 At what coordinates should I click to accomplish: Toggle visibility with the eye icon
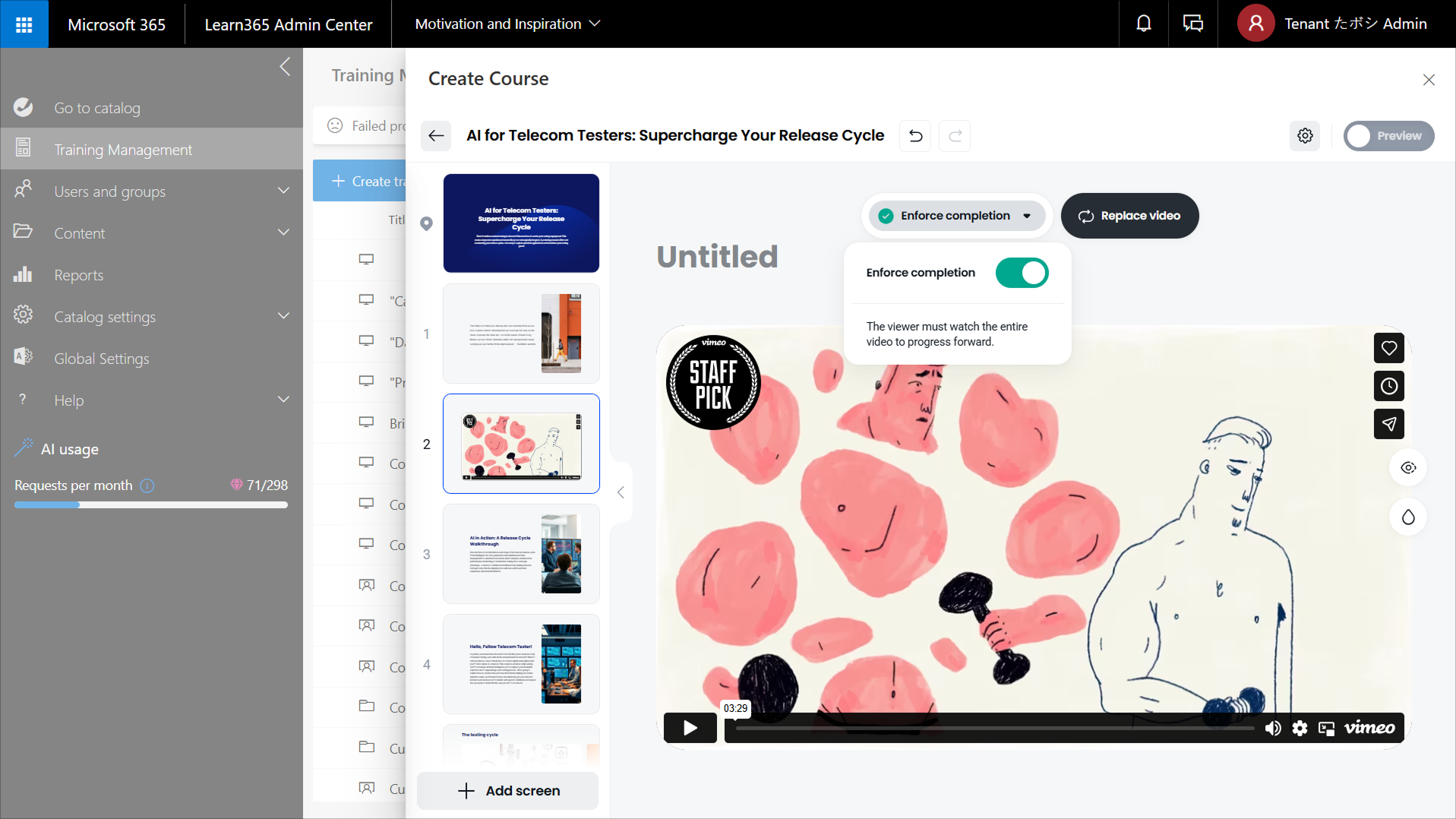(x=1408, y=468)
